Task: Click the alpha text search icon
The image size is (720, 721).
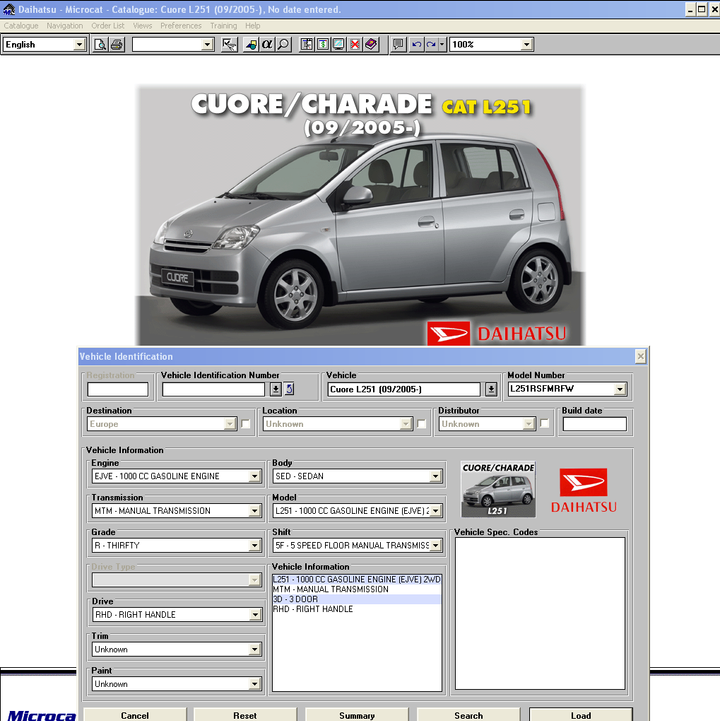Action: pos(267,45)
